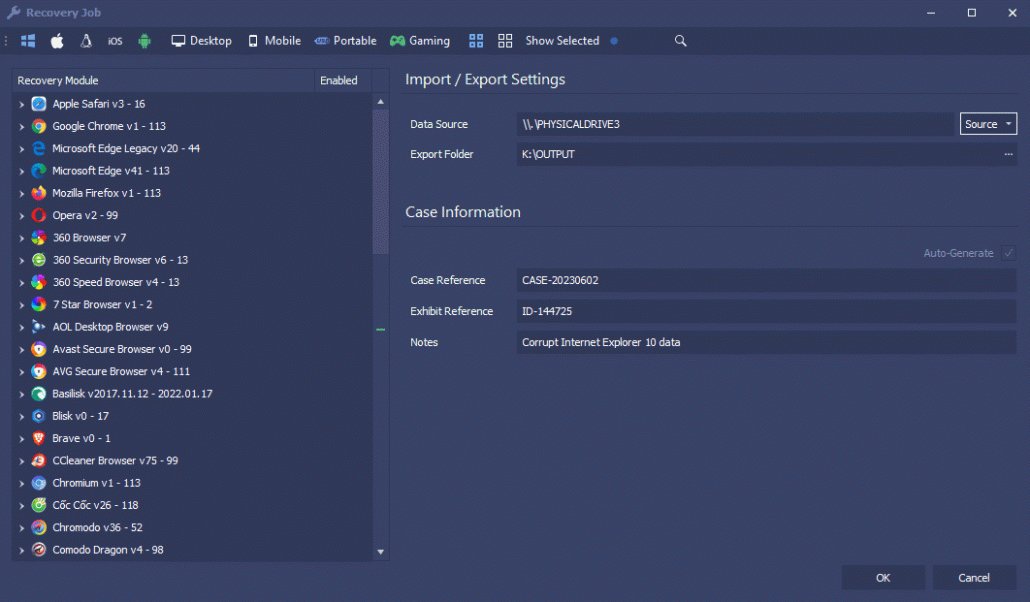Filter modules by Android robot icon
The height and width of the screenshot is (602, 1030).
pyautogui.click(x=145, y=41)
